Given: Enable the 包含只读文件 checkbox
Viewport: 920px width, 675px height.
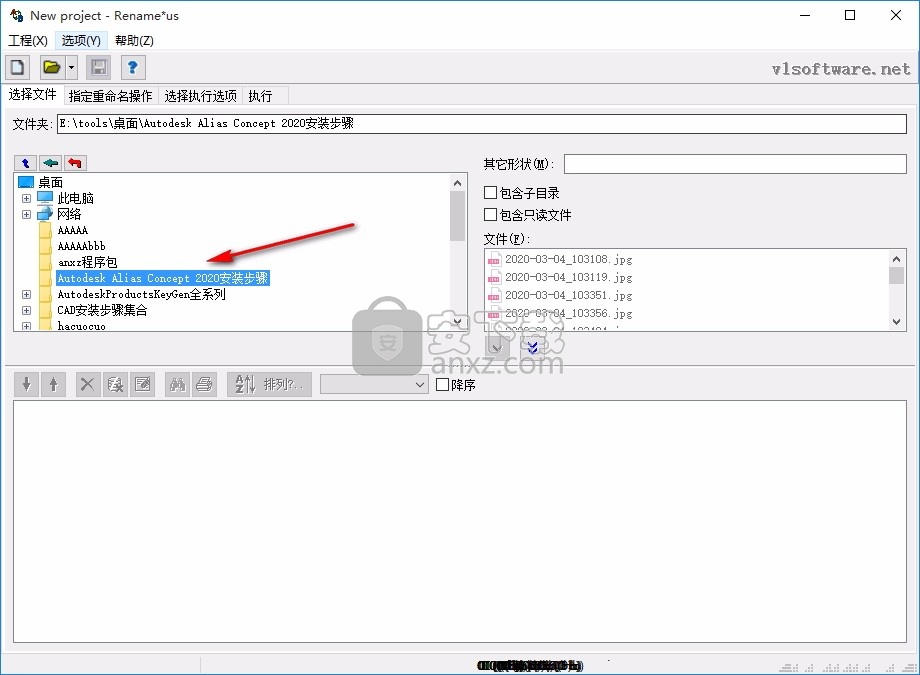Looking at the screenshot, I should pyautogui.click(x=491, y=215).
